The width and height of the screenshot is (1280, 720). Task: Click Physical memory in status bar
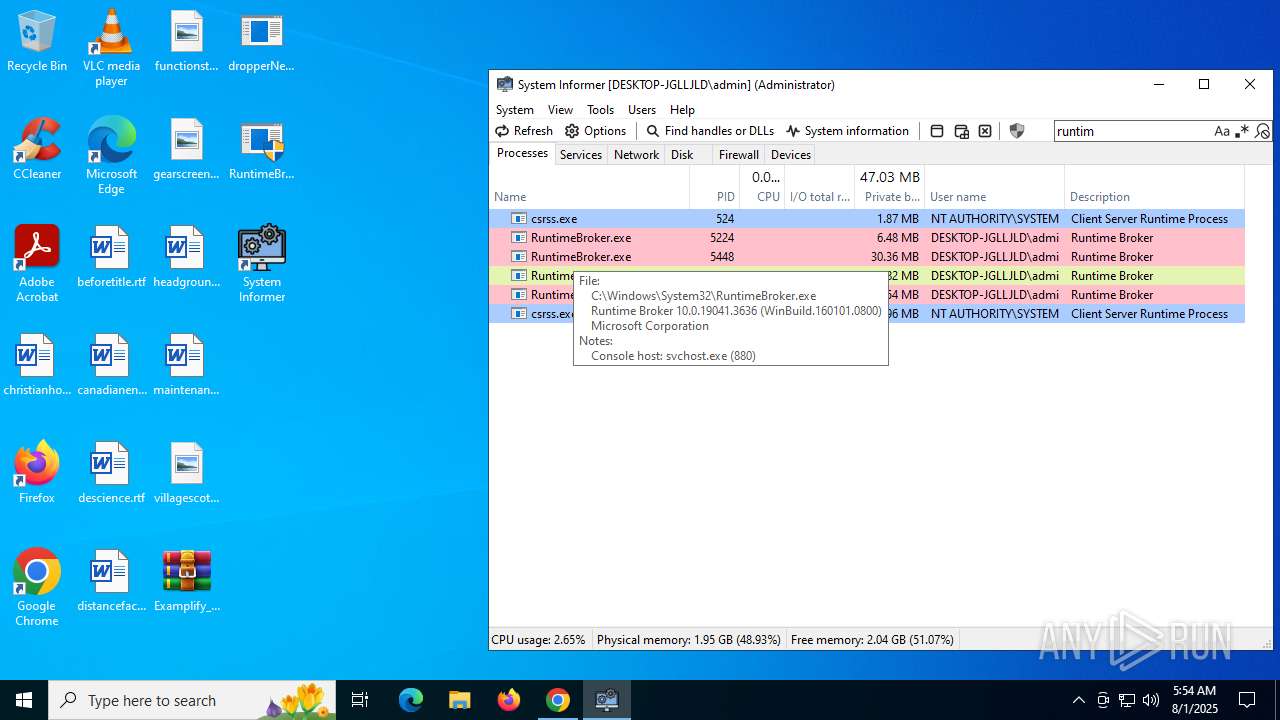688,640
